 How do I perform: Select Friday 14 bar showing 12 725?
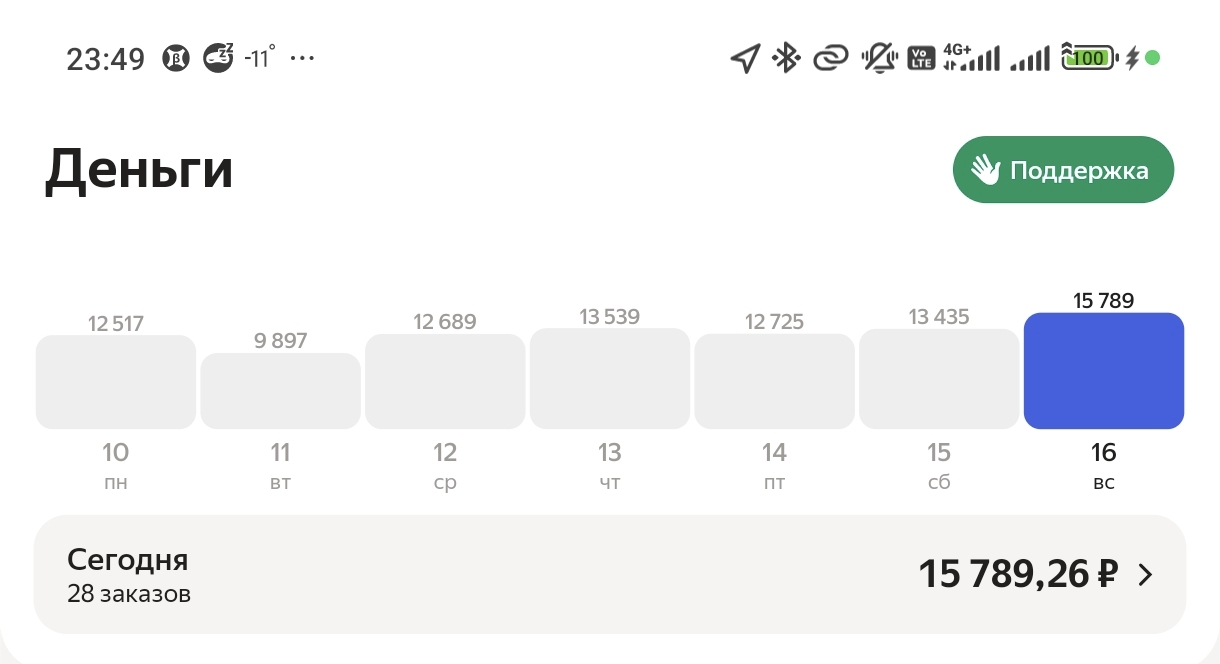pyautogui.click(x=775, y=381)
